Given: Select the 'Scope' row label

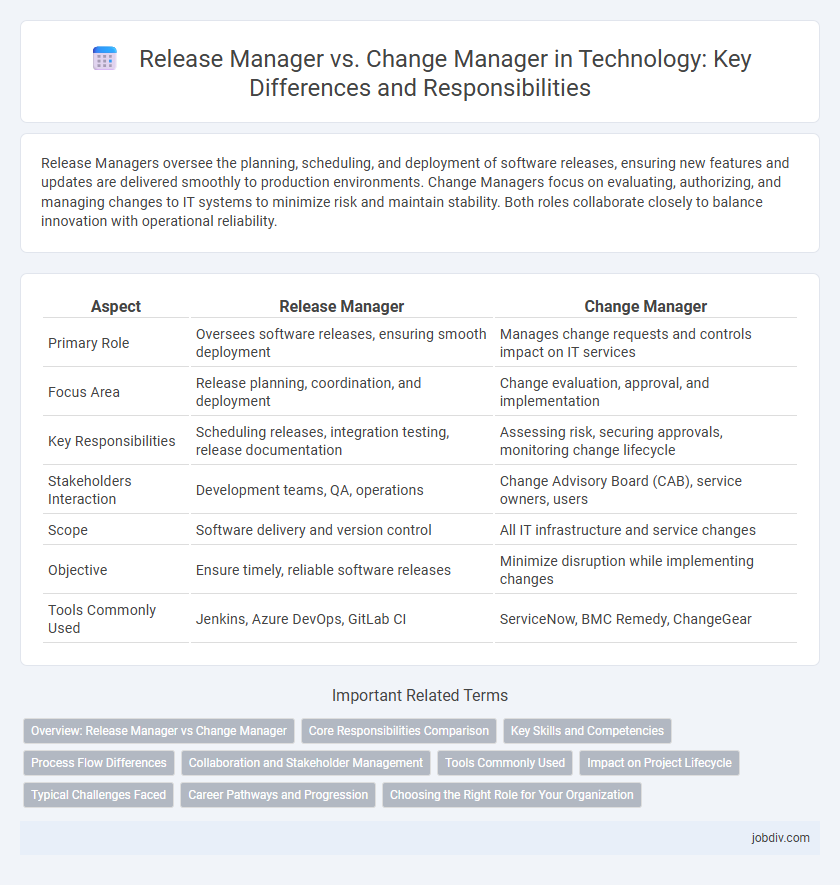Looking at the screenshot, I should coord(68,530).
